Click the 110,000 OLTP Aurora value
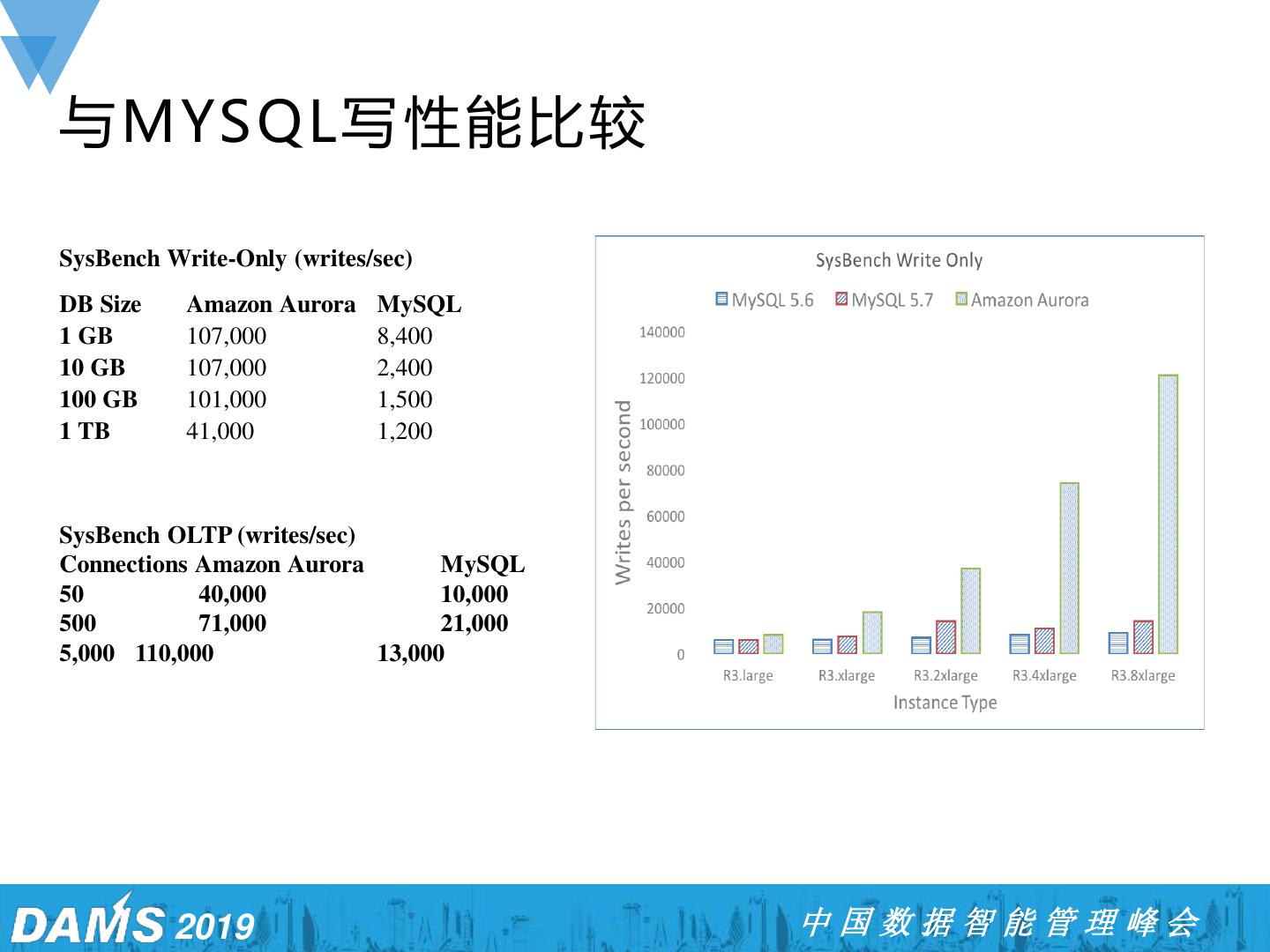This screenshot has height=952, width=1270. point(175,653)
